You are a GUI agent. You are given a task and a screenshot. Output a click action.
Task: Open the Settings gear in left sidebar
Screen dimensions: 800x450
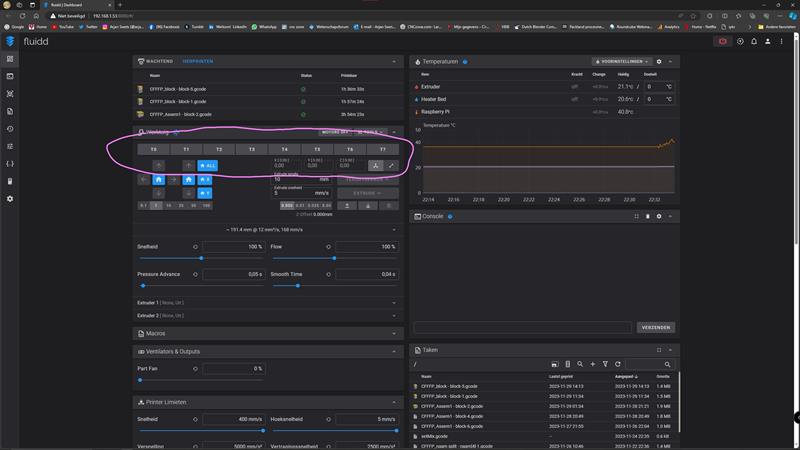pyautogui.click(x=10, y=199)
